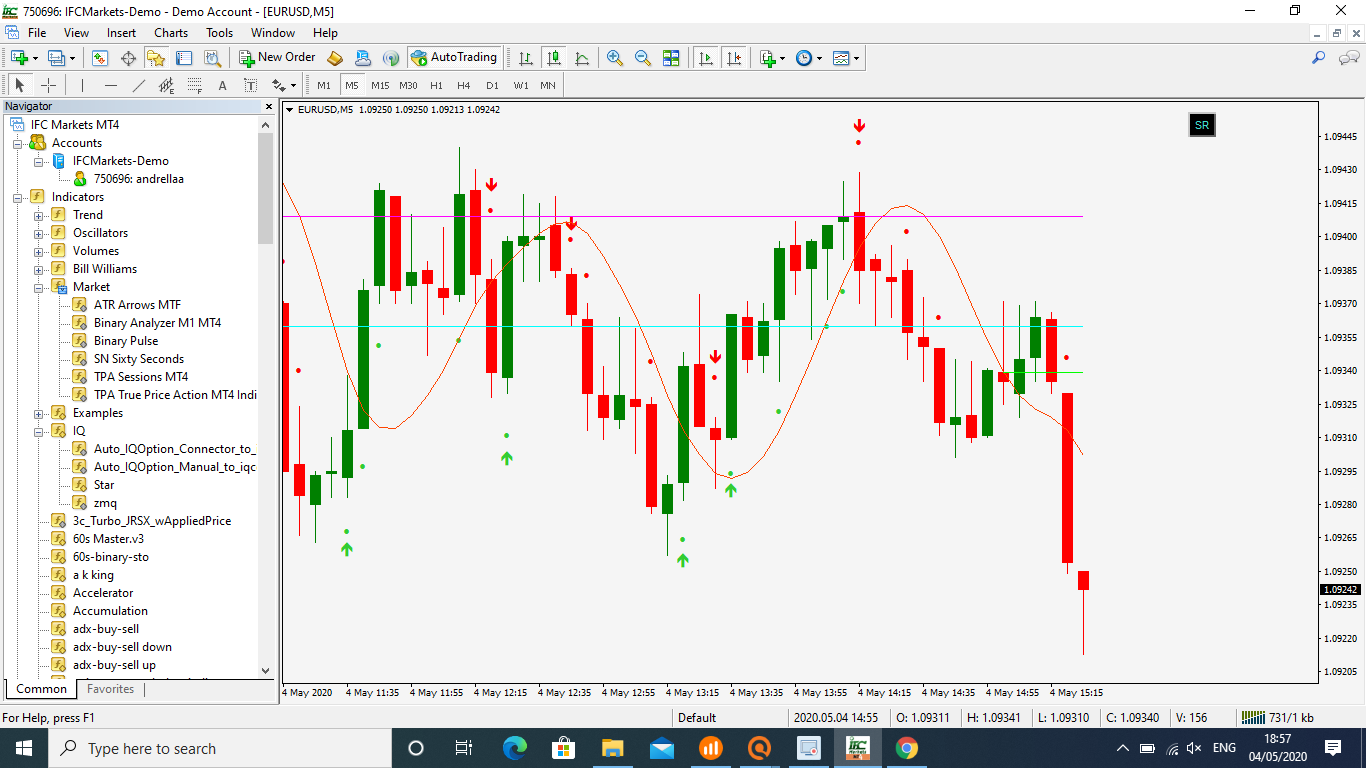The width and height of the screenshot is (1366, 768).
Task: Show the Market Watch window
Action: [x=100, y=58]
